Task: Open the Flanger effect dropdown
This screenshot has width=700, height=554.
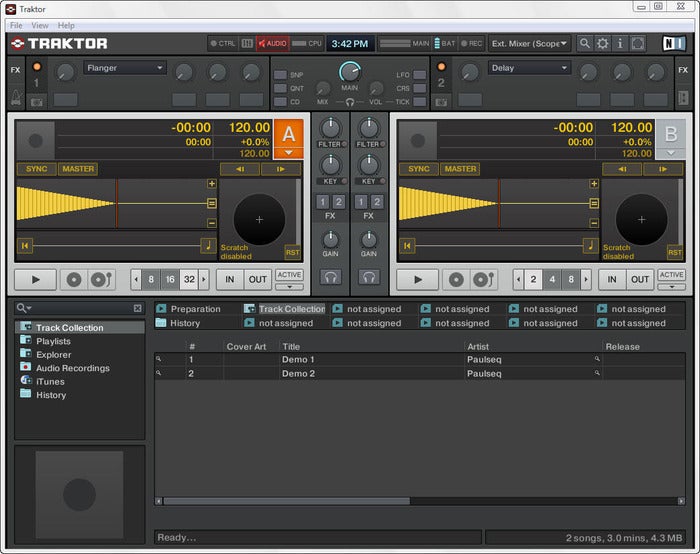Action: click(125, 68)
